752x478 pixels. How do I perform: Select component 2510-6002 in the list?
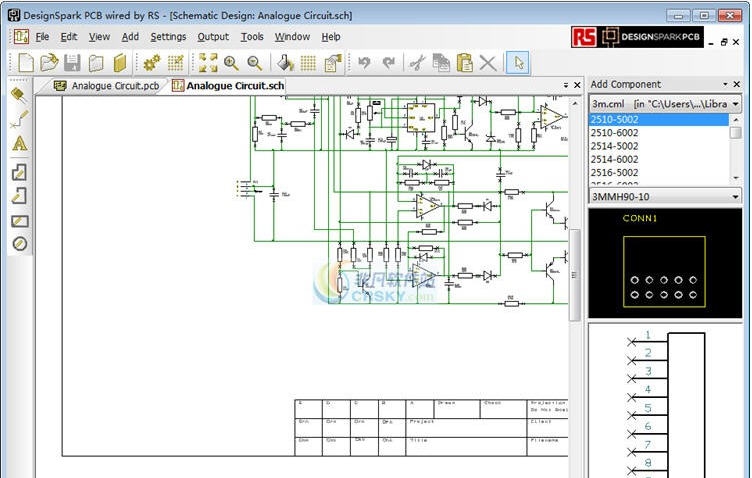(658, 133)
